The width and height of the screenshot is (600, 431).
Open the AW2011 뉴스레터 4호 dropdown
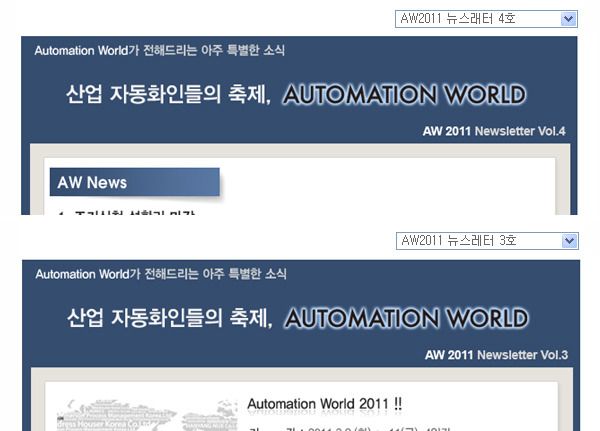(x=486, y=19)
